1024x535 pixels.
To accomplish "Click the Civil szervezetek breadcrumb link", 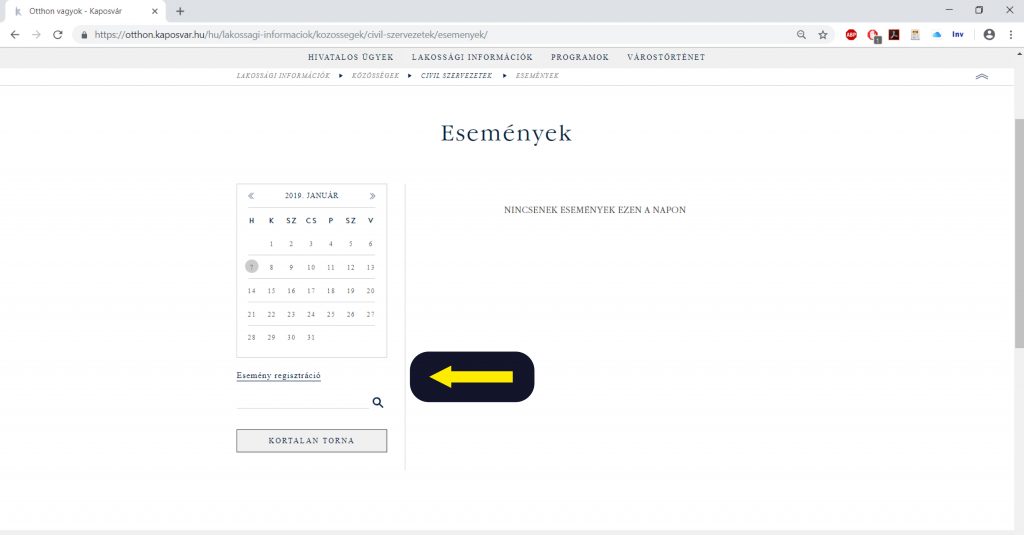I will [456, 76].
